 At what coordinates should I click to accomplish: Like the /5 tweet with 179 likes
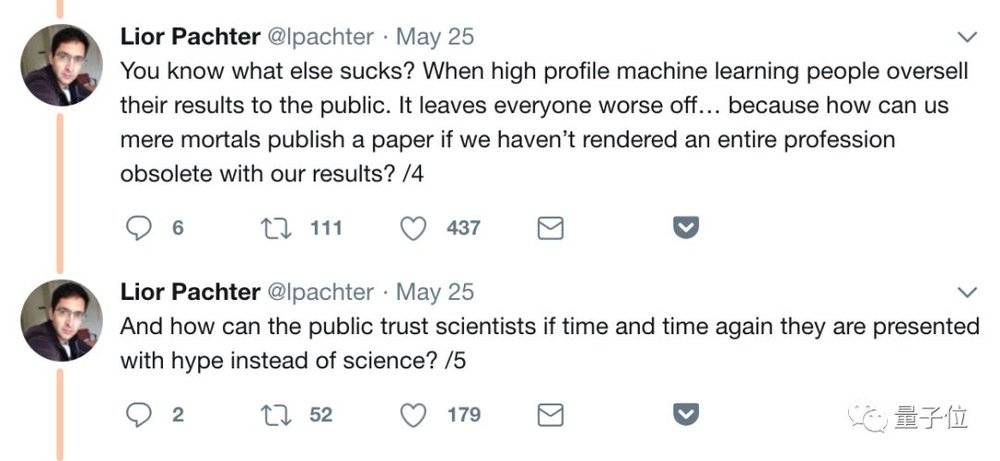[x=413, y=414]
